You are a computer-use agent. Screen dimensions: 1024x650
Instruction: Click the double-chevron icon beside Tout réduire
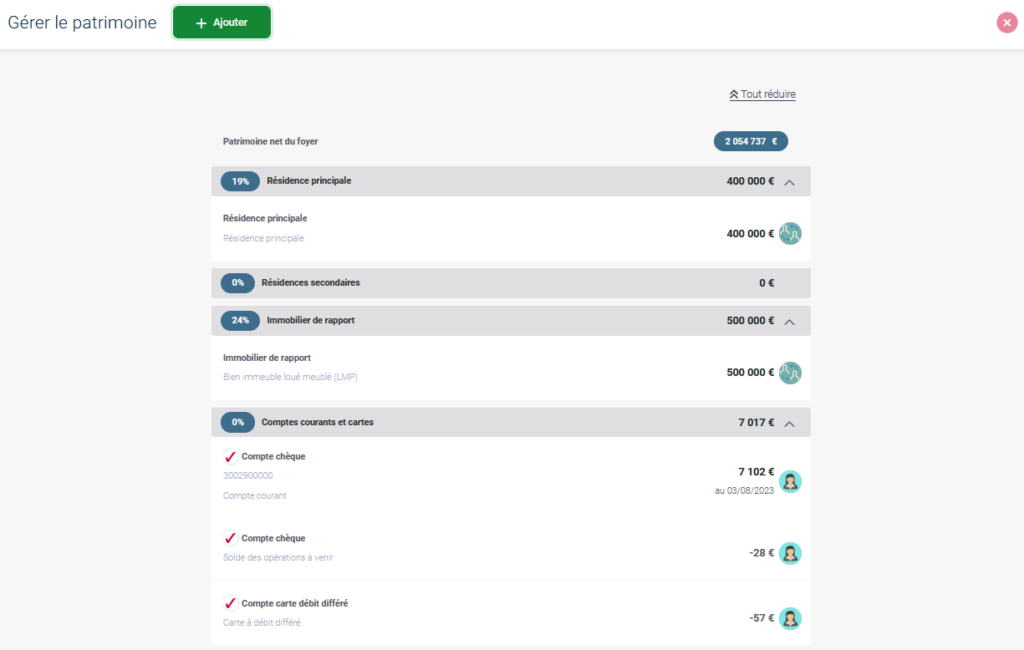click(734, 95)
